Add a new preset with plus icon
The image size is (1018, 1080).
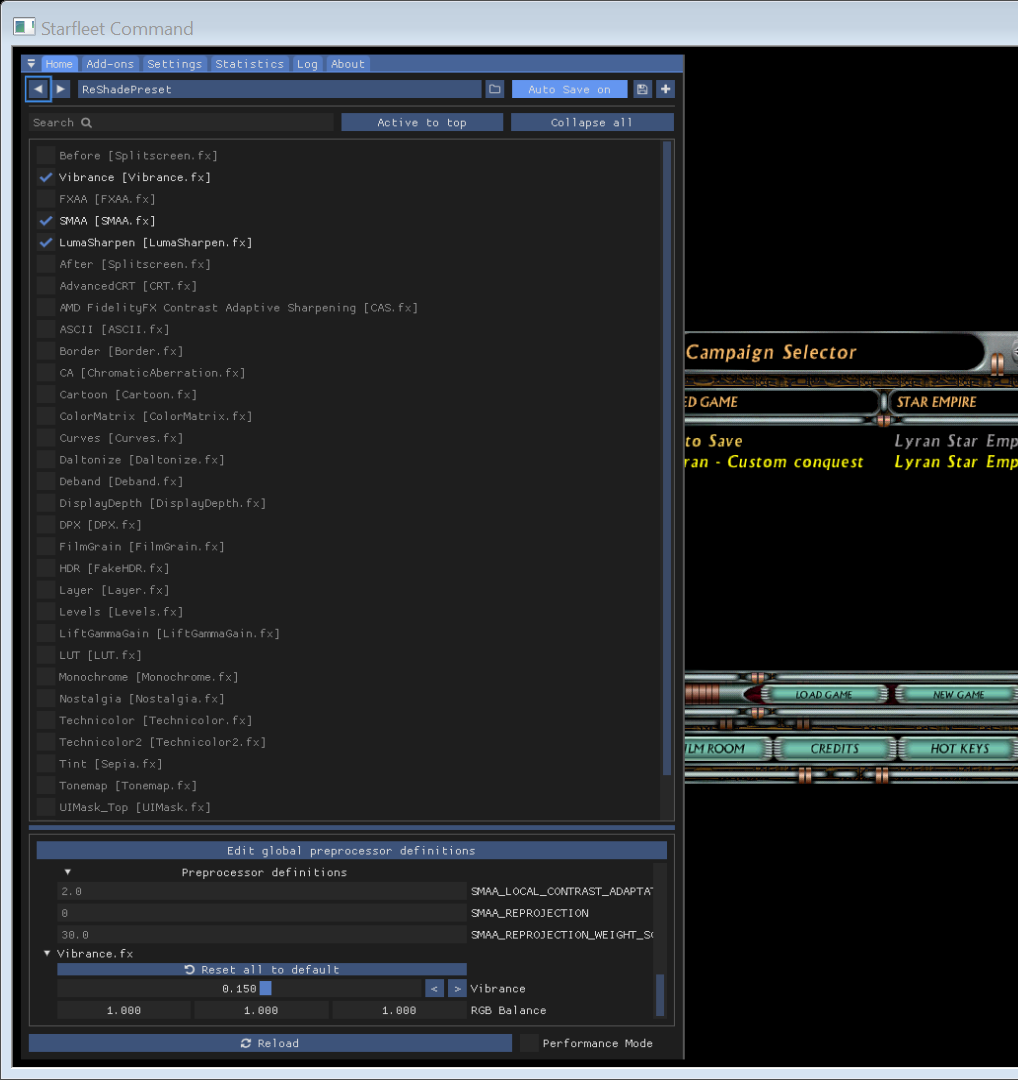(665, 89)
